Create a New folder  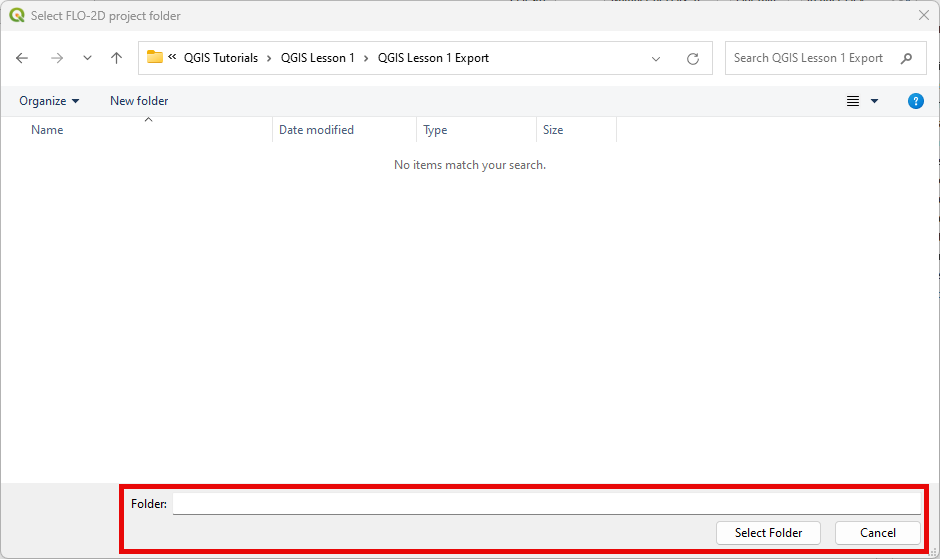[139, 101]
